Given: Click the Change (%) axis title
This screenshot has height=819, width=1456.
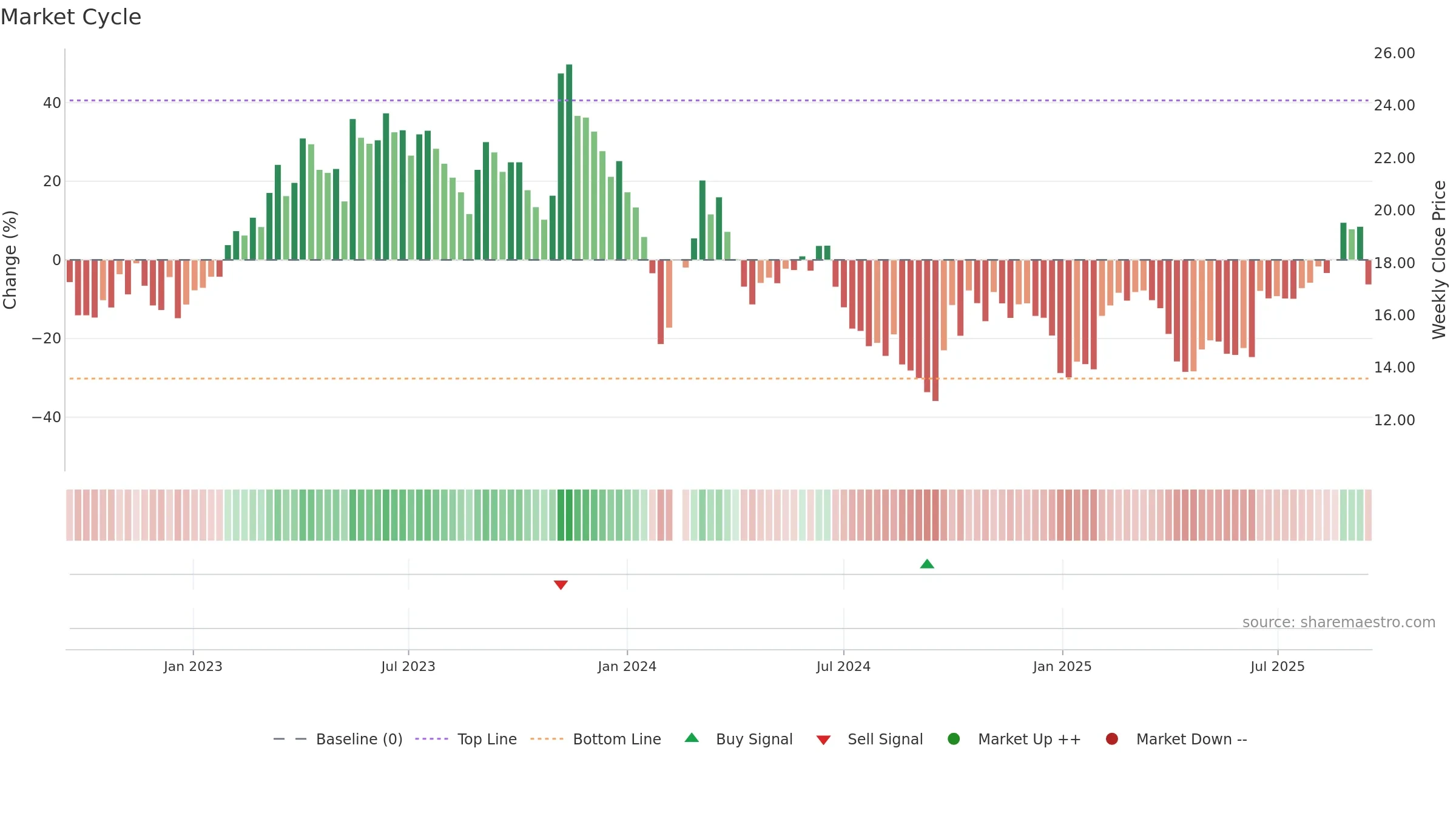Looking at the screenshot, I should pos(10,260).
